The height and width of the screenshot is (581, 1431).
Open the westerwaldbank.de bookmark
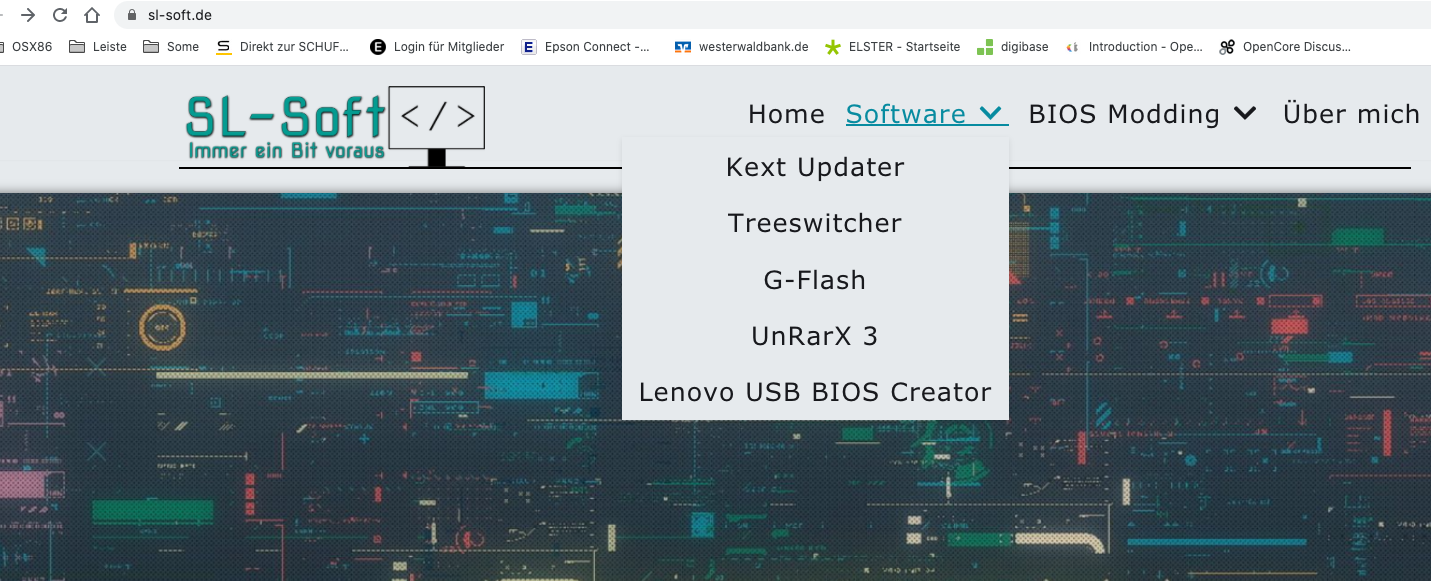[x=742, y=46]
